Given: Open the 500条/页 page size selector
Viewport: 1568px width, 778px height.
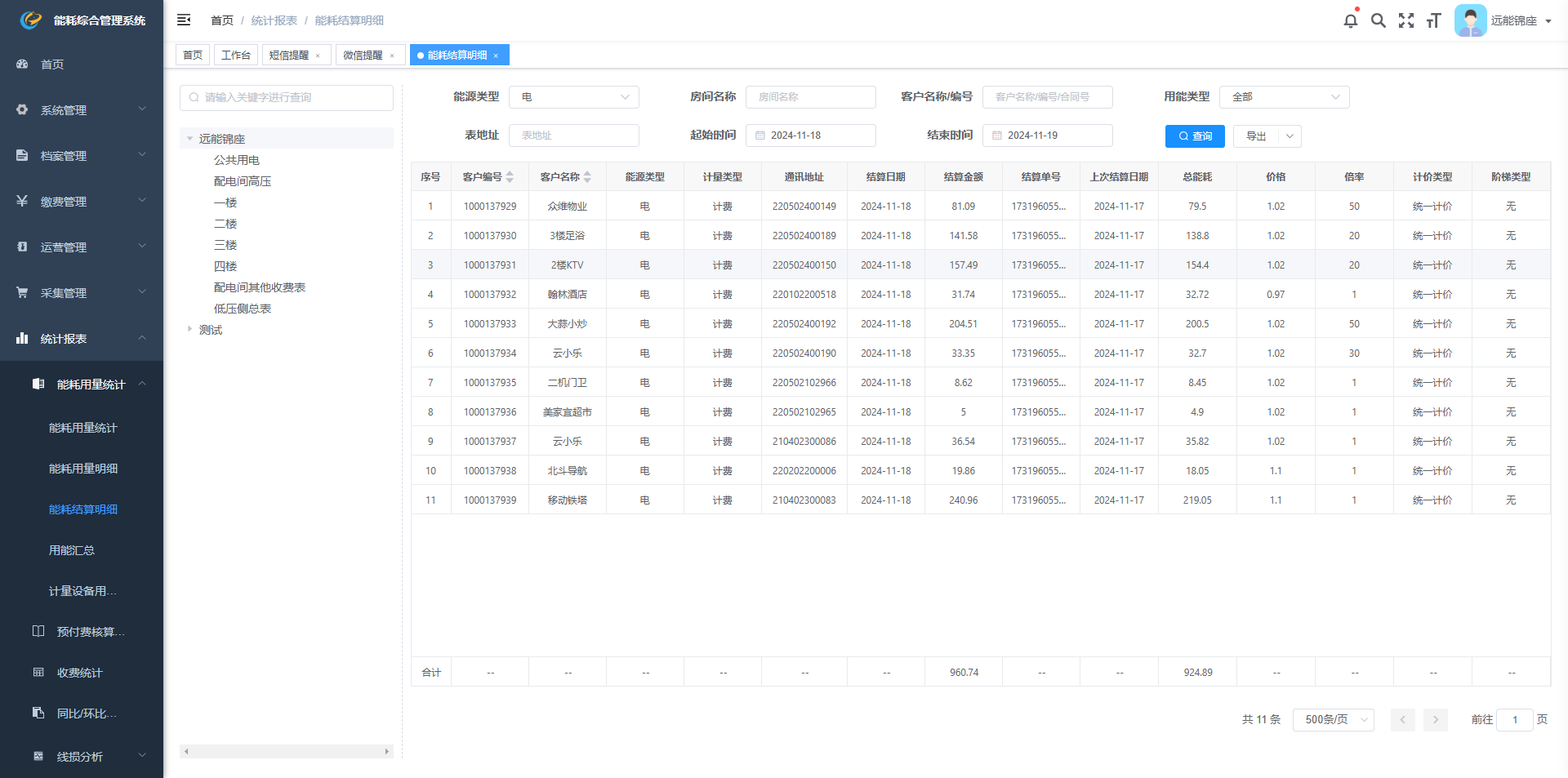Looking at the screenshot, I should coord(1333,719).
